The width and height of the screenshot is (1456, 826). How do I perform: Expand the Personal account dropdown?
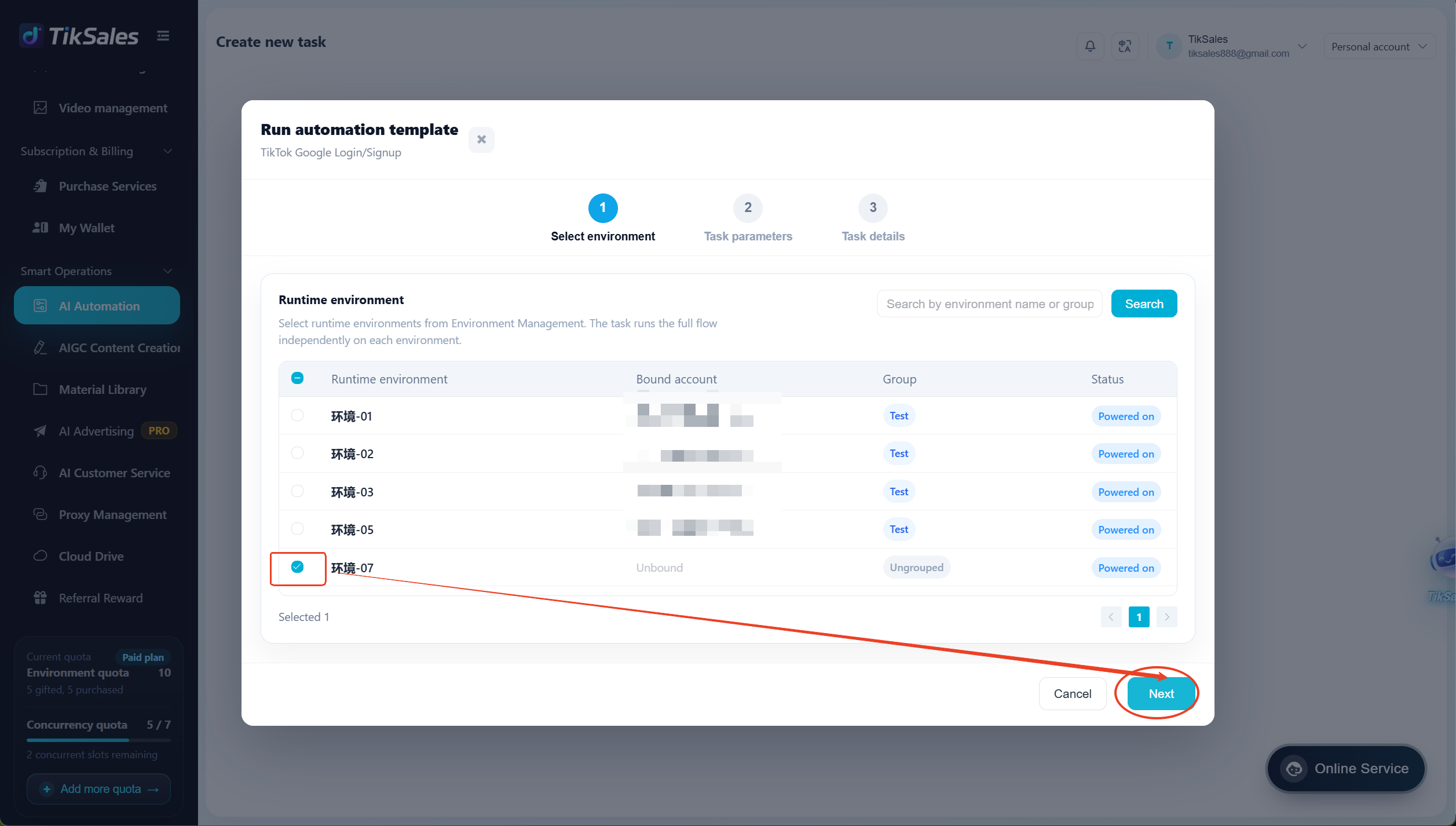[x=1380, y=46]
